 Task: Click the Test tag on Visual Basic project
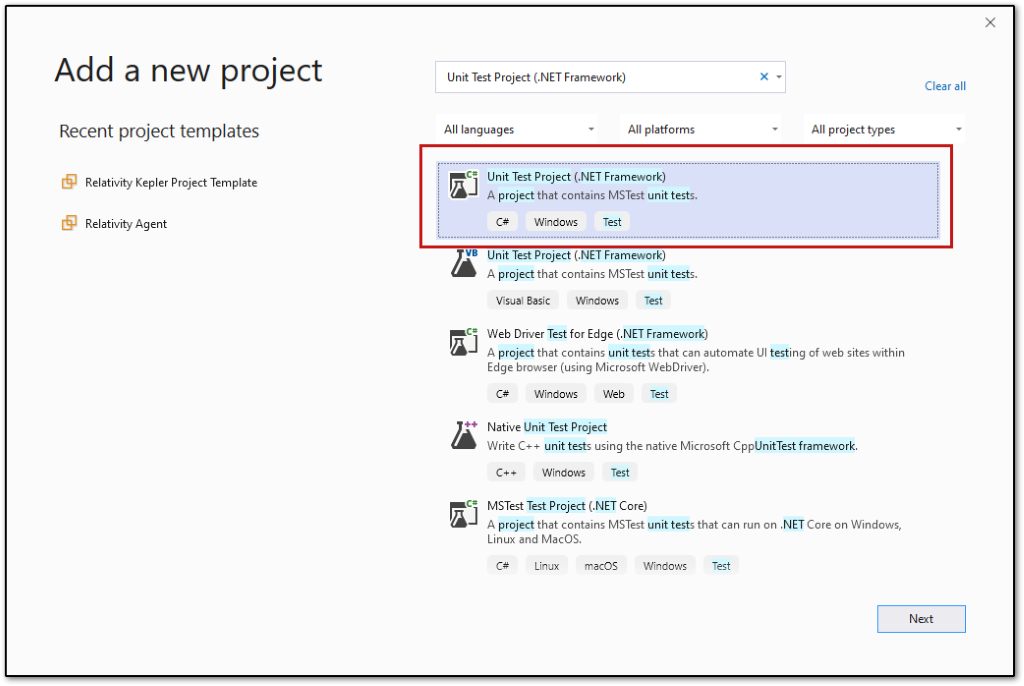pyautogui.click(x=653, y=301)
